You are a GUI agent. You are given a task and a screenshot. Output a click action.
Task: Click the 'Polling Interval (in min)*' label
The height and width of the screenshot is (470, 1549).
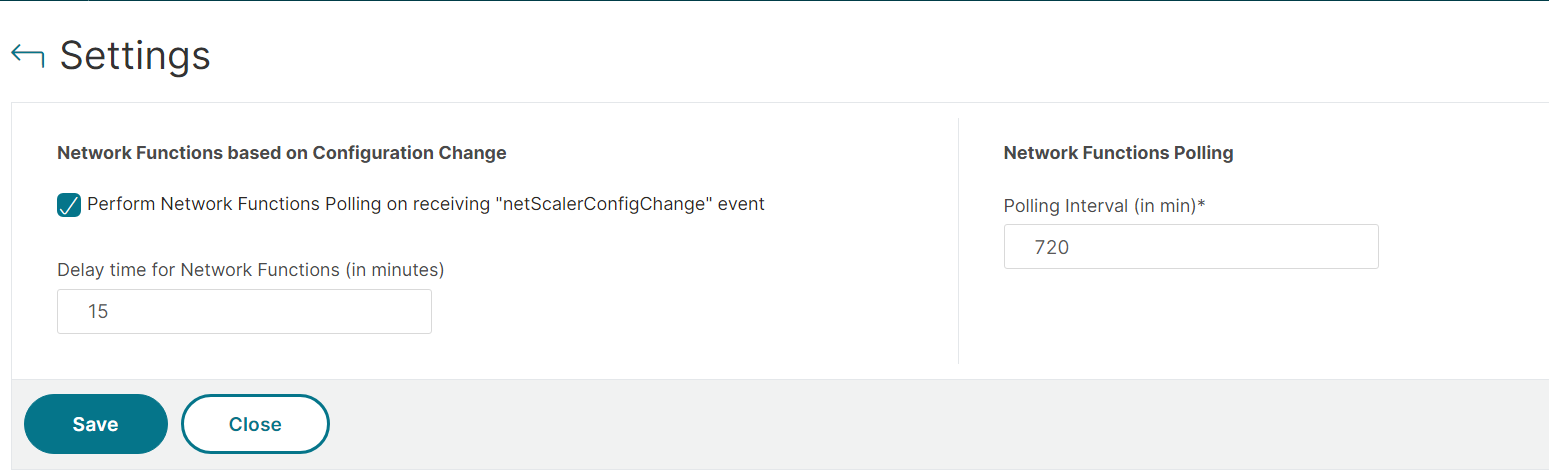coord(1105,205)
